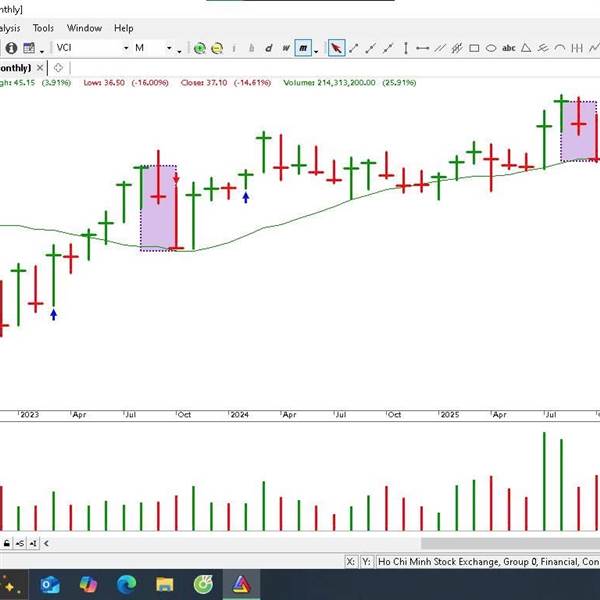Expand the arrow next to monthly button
This screenshot has width=600, height=600.
[316, 51]
